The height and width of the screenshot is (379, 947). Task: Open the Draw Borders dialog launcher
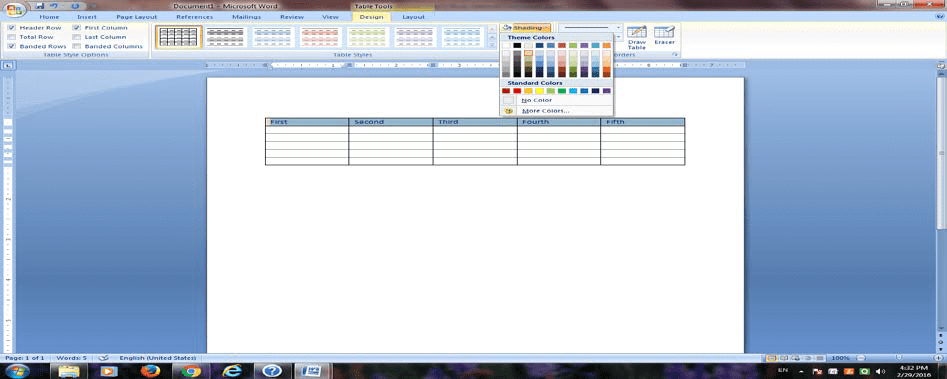(675, 55)
